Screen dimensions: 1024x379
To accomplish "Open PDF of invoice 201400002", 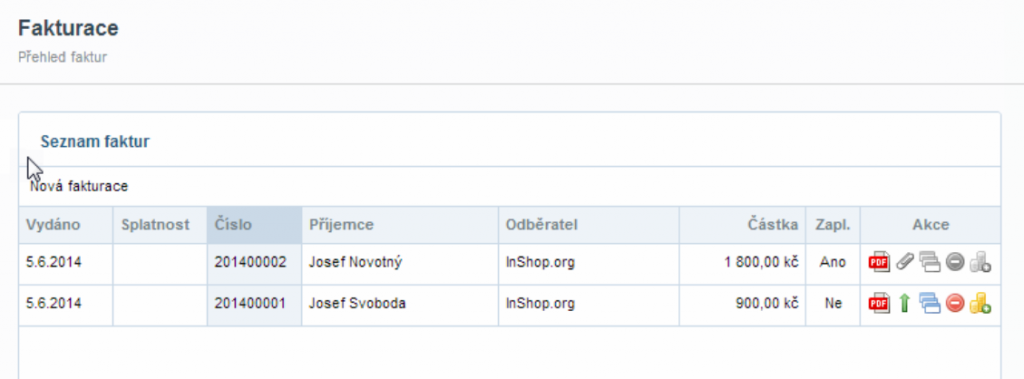I will 878,262.
